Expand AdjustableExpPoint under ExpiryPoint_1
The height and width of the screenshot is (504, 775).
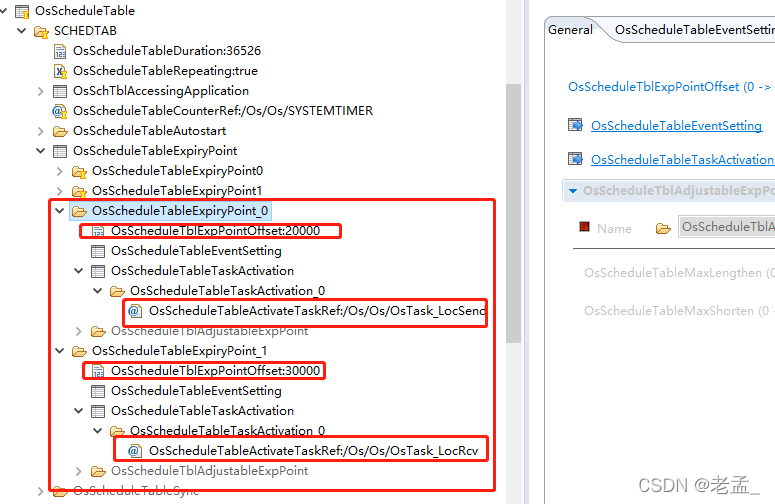(79, 471)
